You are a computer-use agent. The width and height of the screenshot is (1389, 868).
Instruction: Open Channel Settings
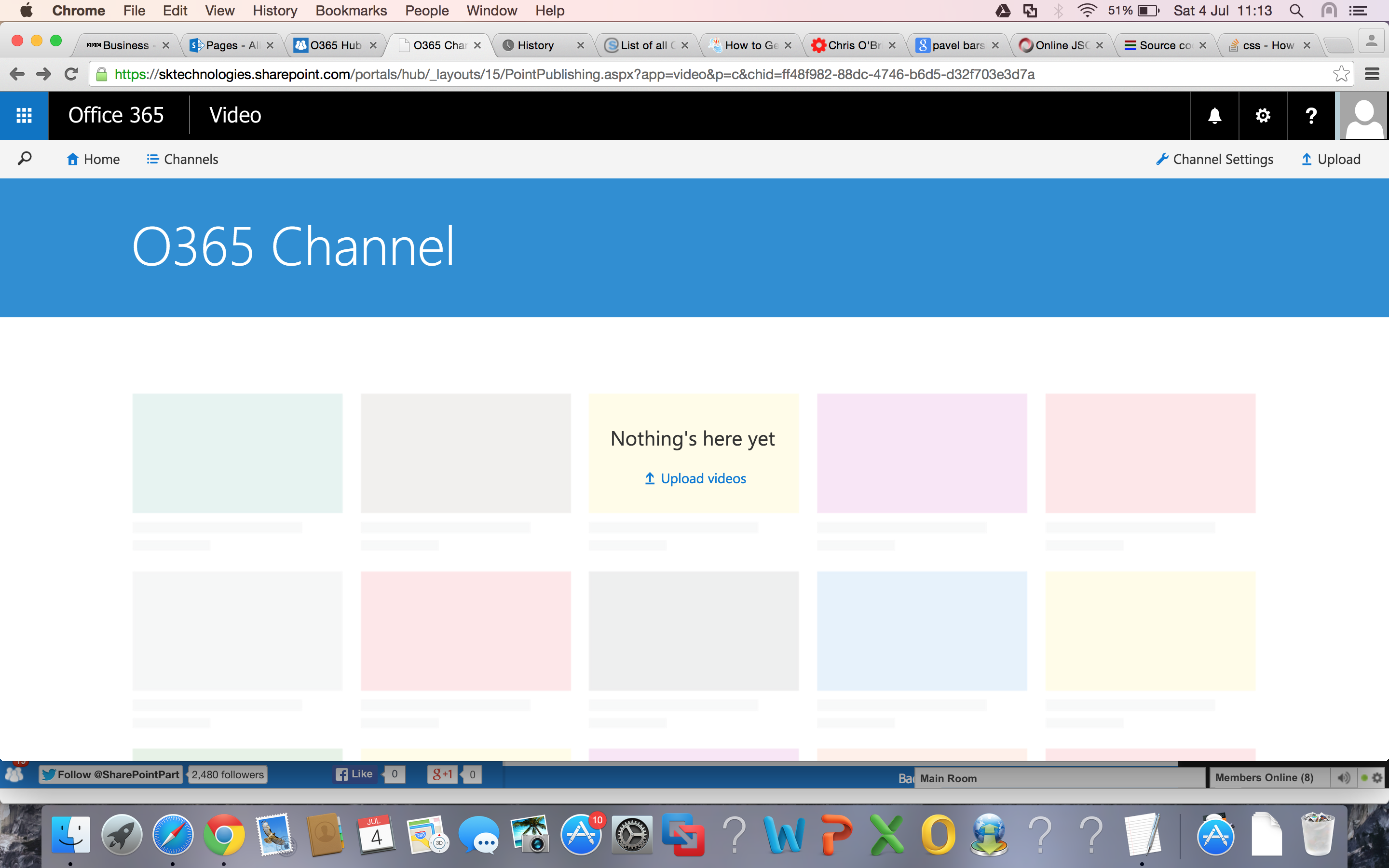point(1214,159)
